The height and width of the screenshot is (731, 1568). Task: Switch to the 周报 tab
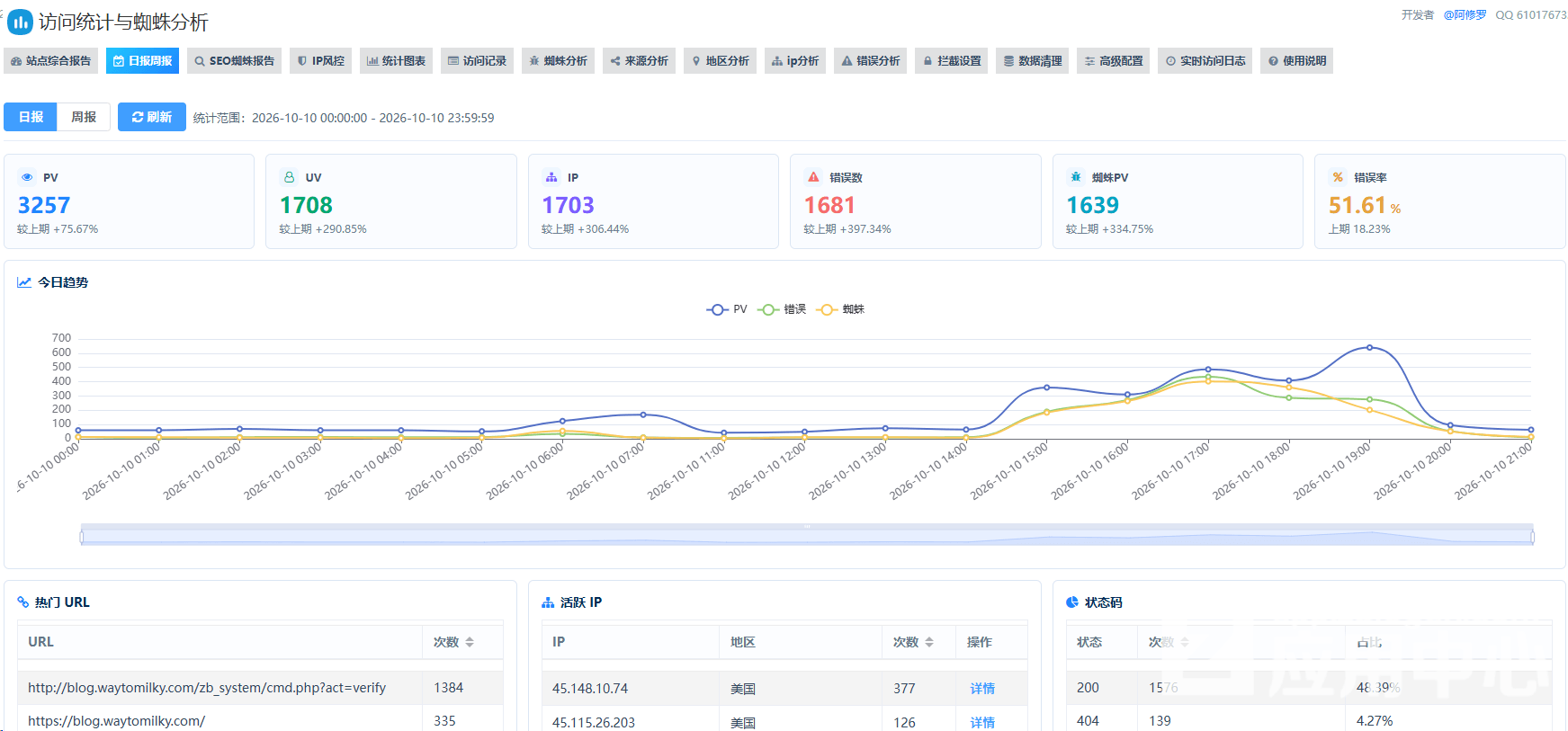coord(84,117)
